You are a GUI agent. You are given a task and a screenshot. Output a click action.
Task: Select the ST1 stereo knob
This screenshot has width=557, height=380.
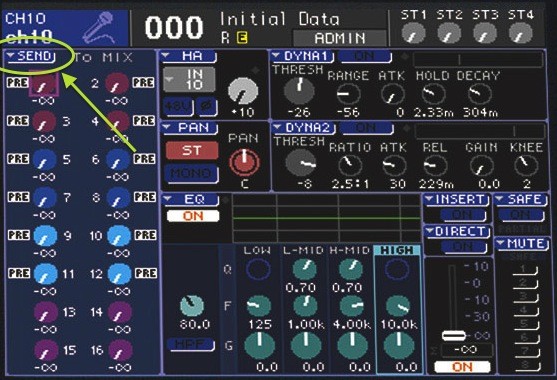413,34
